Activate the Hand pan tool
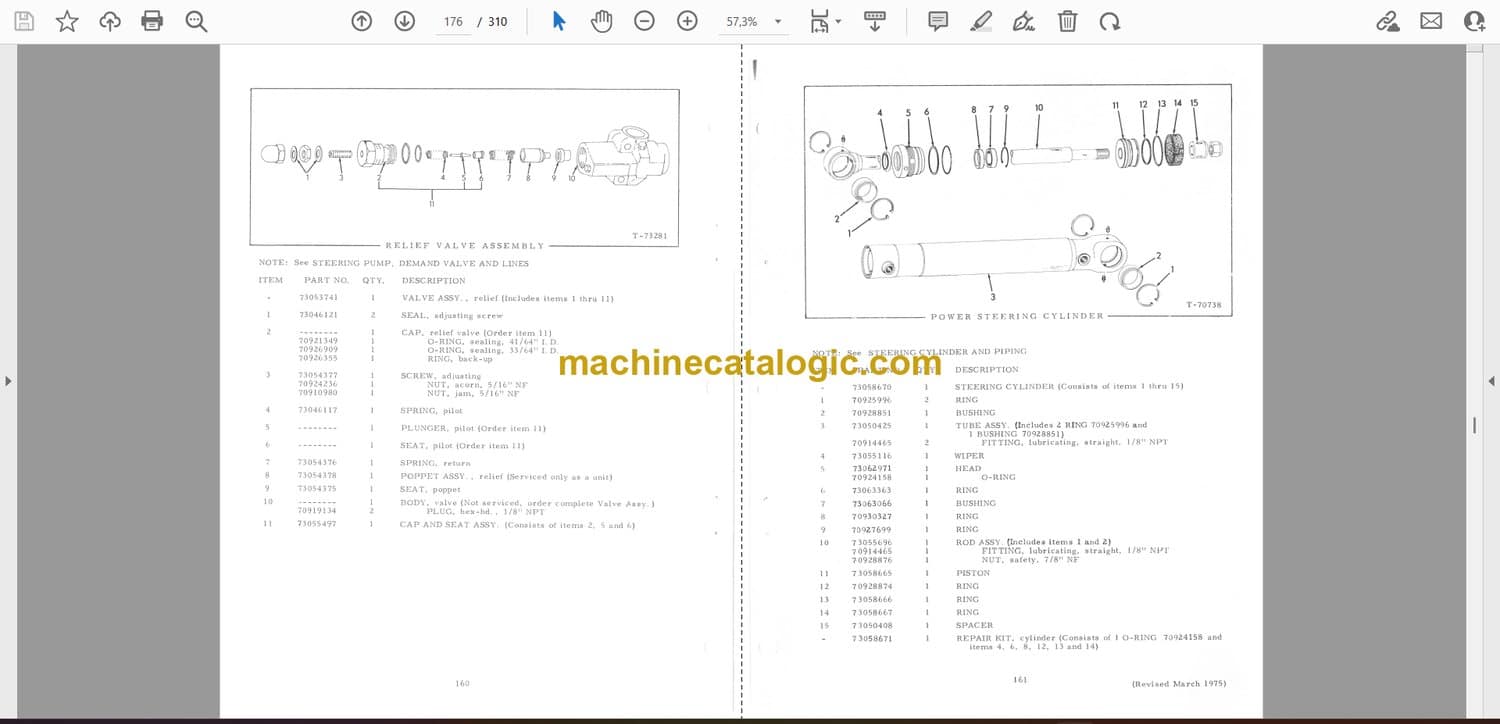Image resolution: width=1500 pixels, height=724 pixels. 601,21
